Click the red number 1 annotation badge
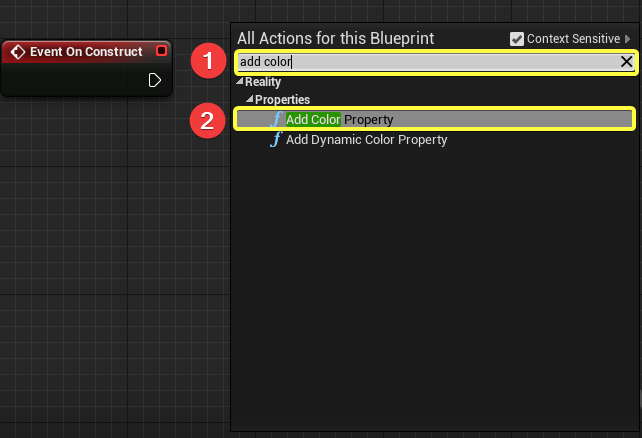This screenshot has width=642, height=438. 207,62
